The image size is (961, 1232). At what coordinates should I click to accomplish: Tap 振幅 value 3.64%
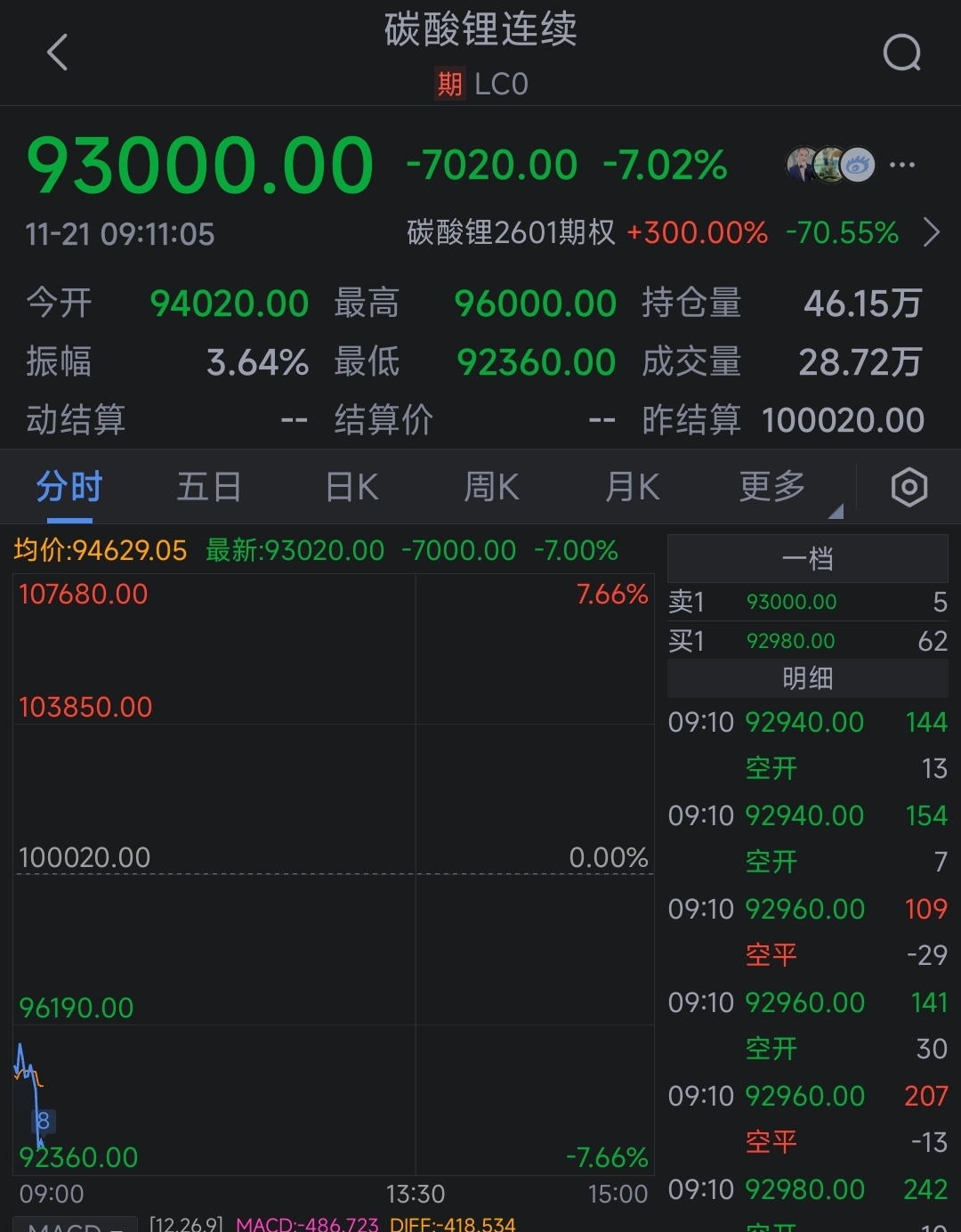coord(257,362)
